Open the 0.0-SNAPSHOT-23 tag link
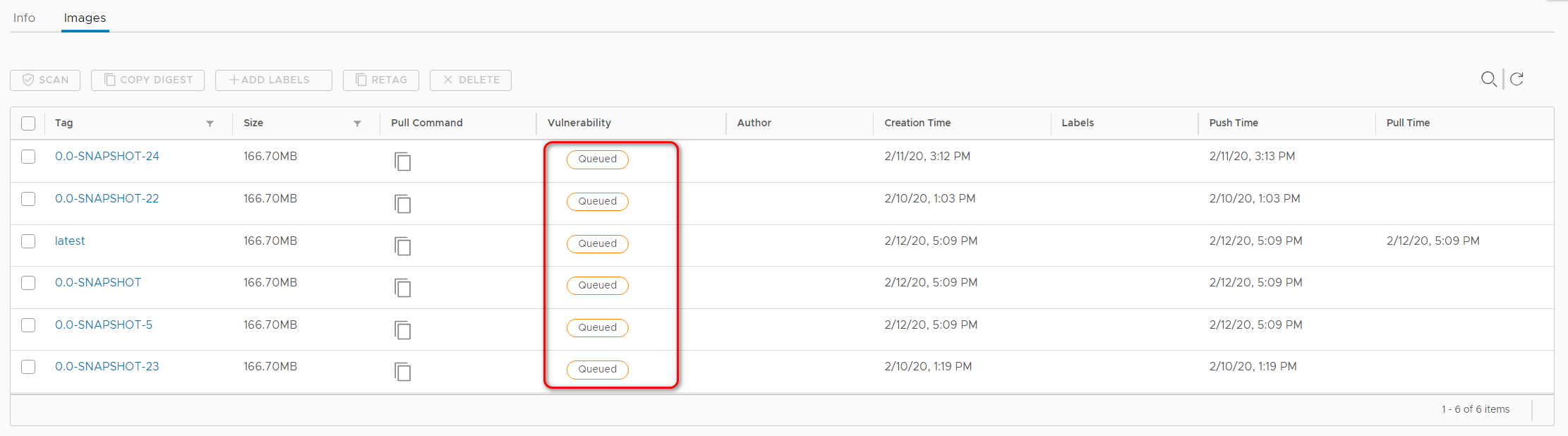This screenshot has width=1568, height=436. 107,366
